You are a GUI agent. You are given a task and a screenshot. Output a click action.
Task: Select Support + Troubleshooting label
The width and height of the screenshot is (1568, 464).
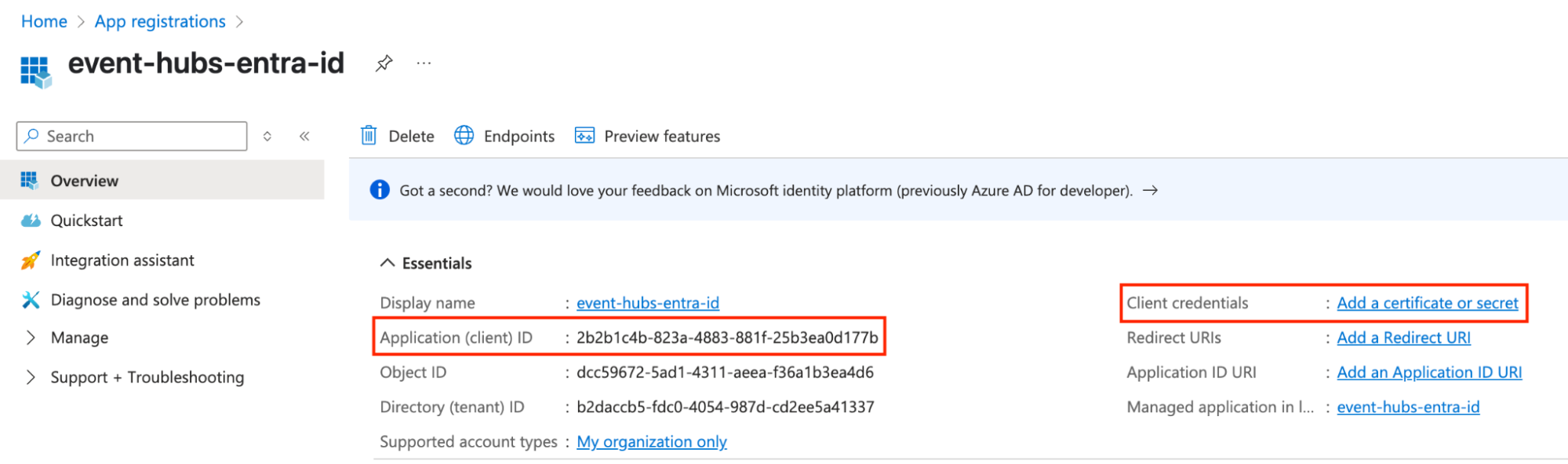pos(147,377)
